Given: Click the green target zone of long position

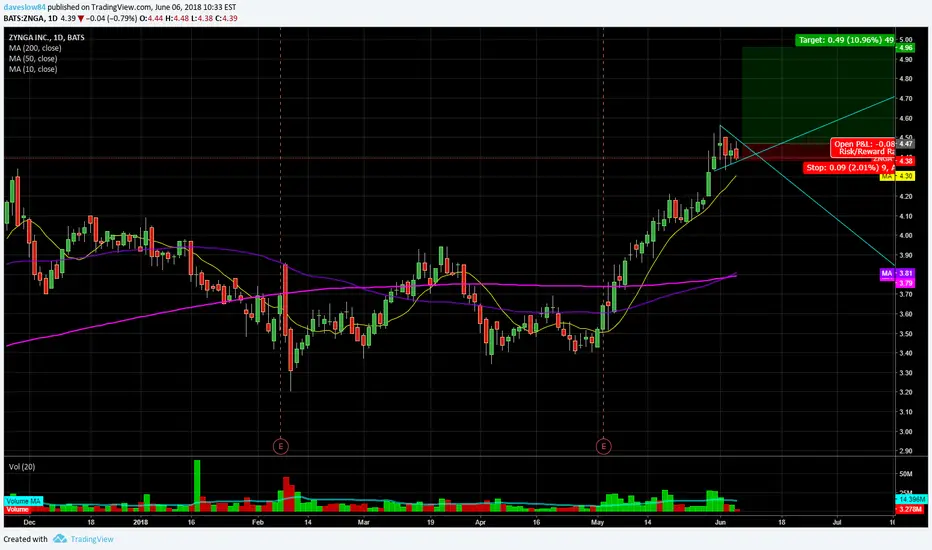Looking at the screenshot, I should coord(818,94).
